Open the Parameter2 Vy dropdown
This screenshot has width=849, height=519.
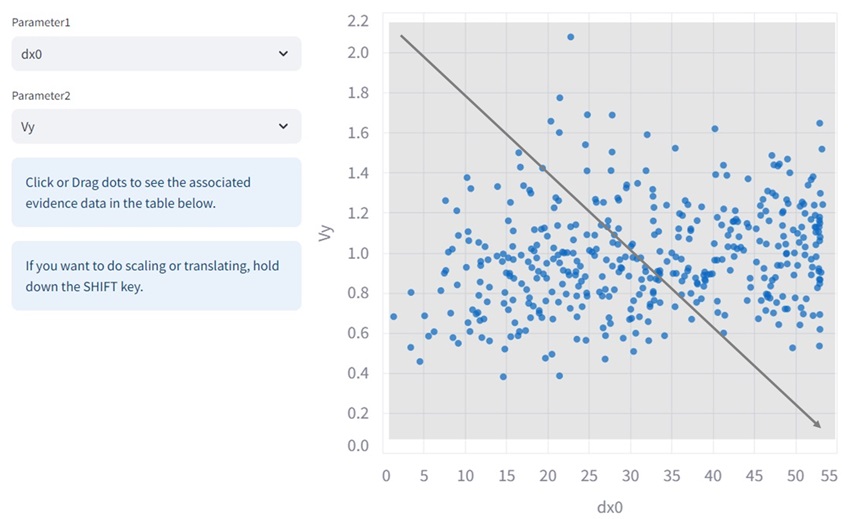155,127
